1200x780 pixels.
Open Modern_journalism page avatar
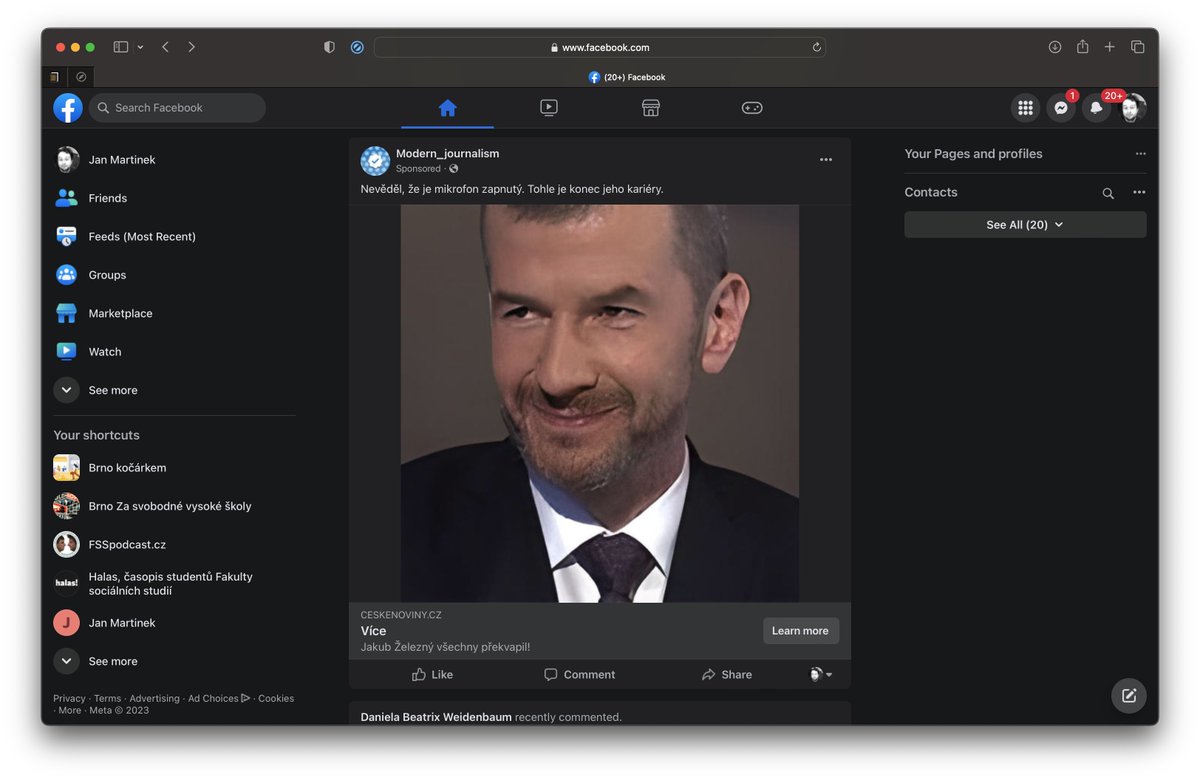tap(375, 160)
